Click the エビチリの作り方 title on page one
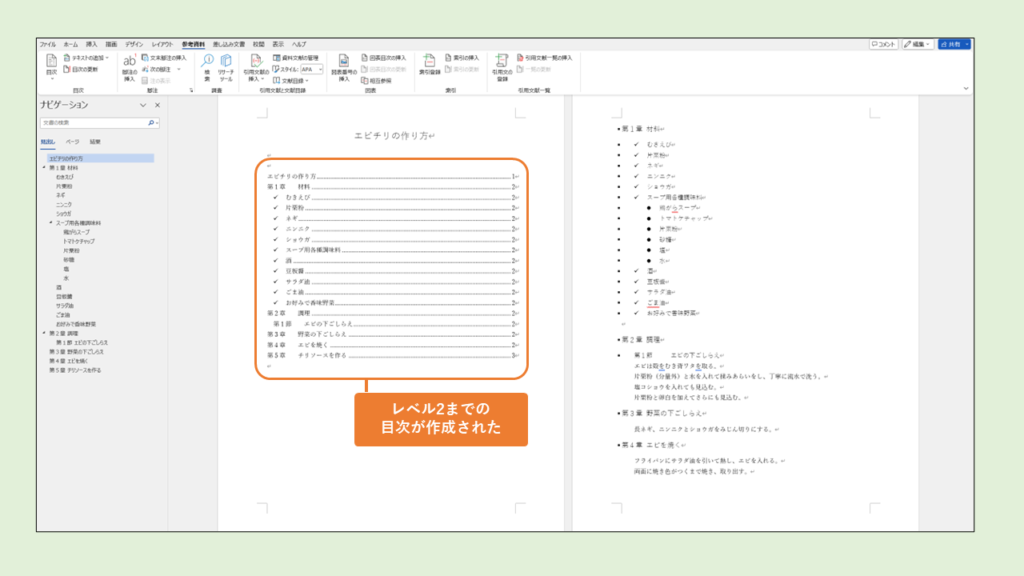1024x576 pixels. pos(394,136)
